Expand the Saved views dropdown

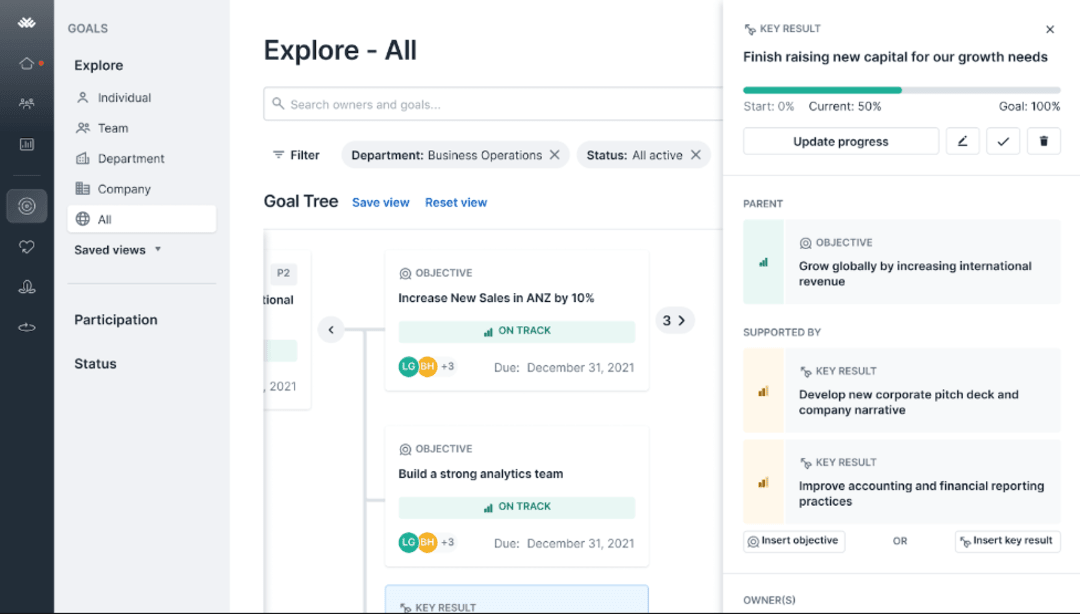click(117, 250)
